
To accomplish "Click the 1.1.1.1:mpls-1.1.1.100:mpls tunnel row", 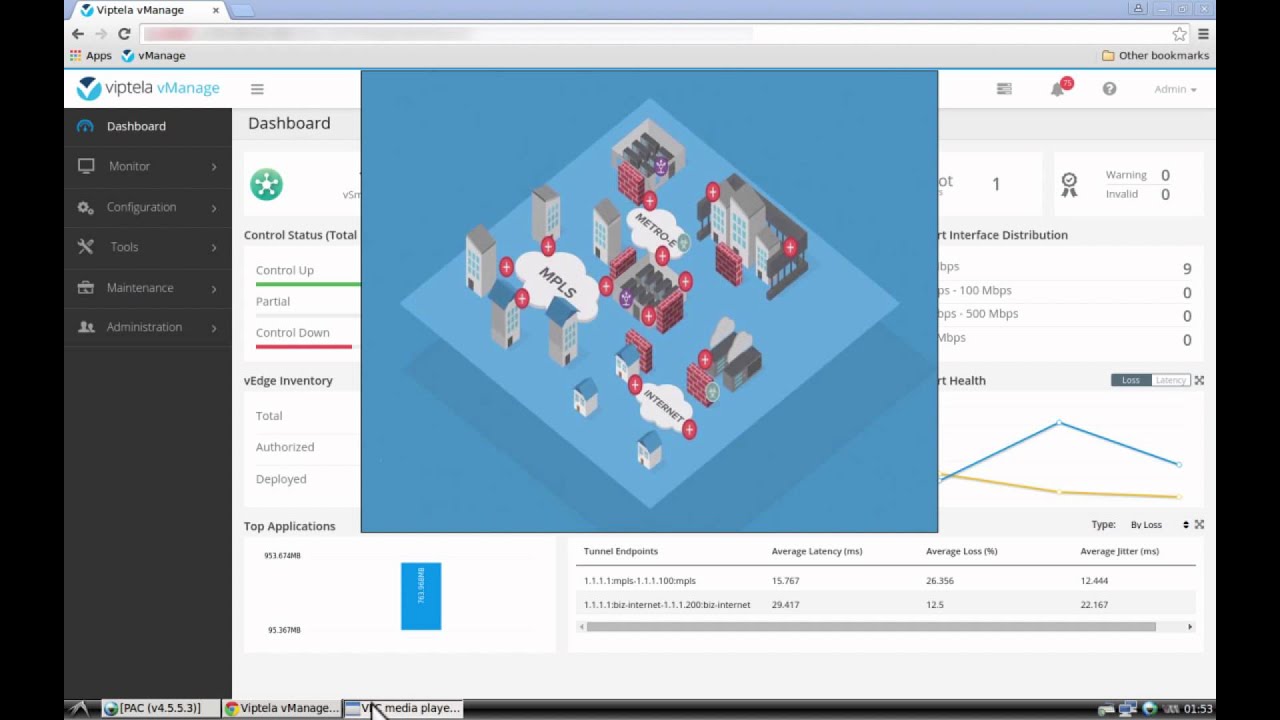I will click(x=886, y=580).
